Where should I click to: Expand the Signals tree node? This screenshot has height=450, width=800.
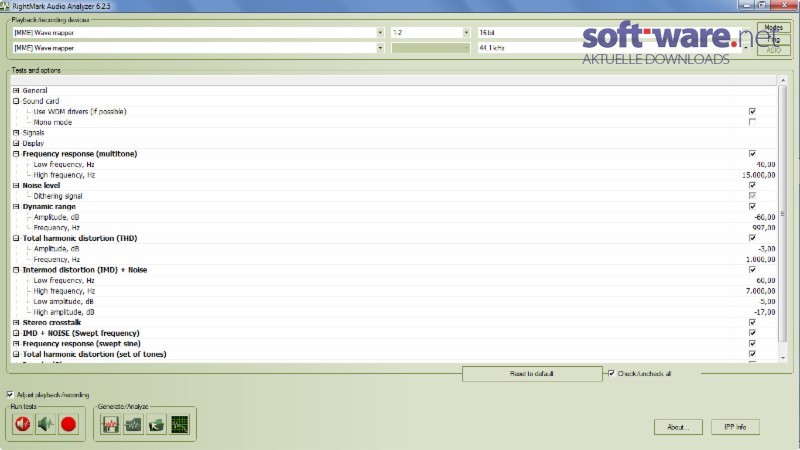point(16,133)
